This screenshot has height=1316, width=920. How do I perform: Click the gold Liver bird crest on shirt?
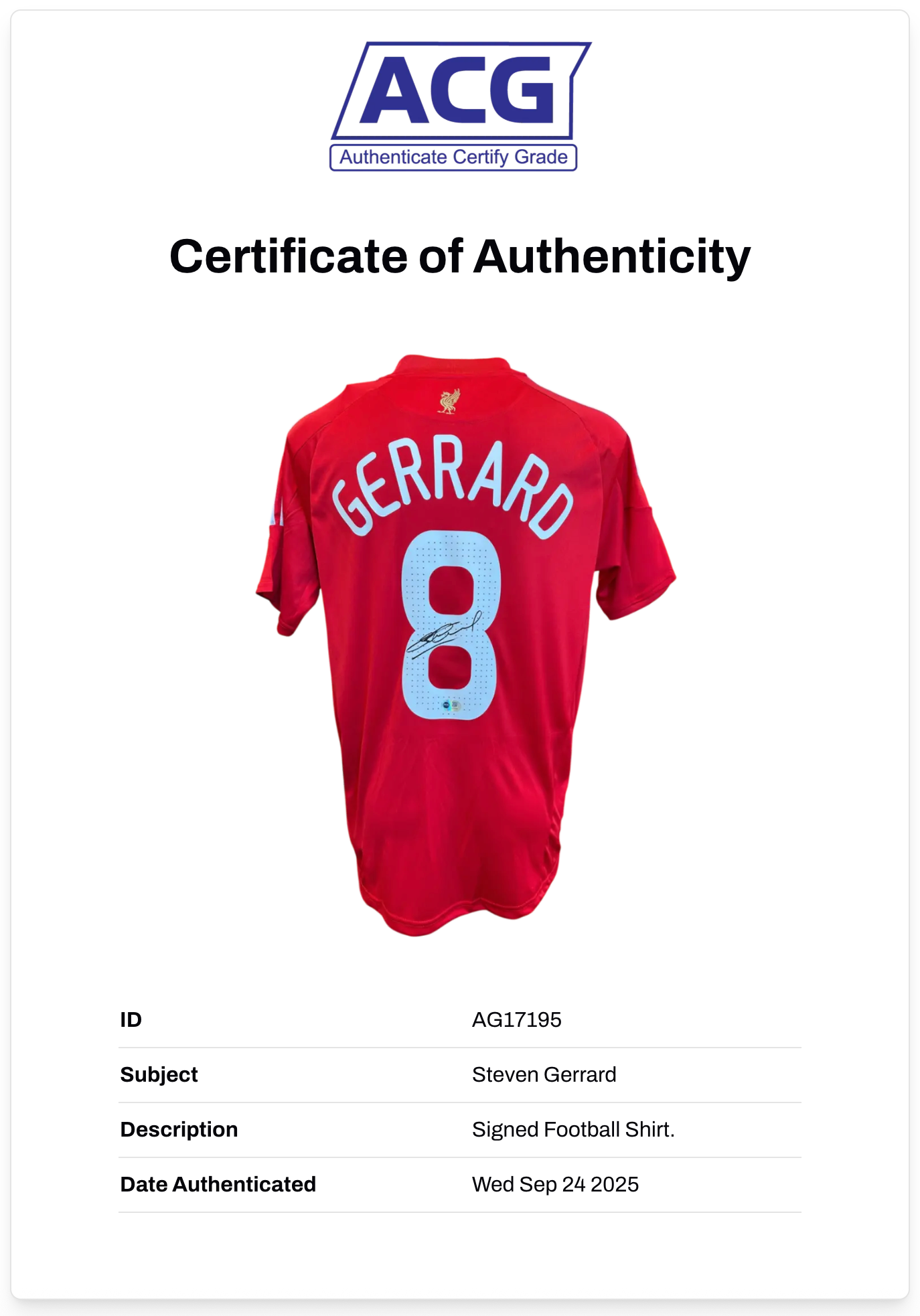click(449, 401)
